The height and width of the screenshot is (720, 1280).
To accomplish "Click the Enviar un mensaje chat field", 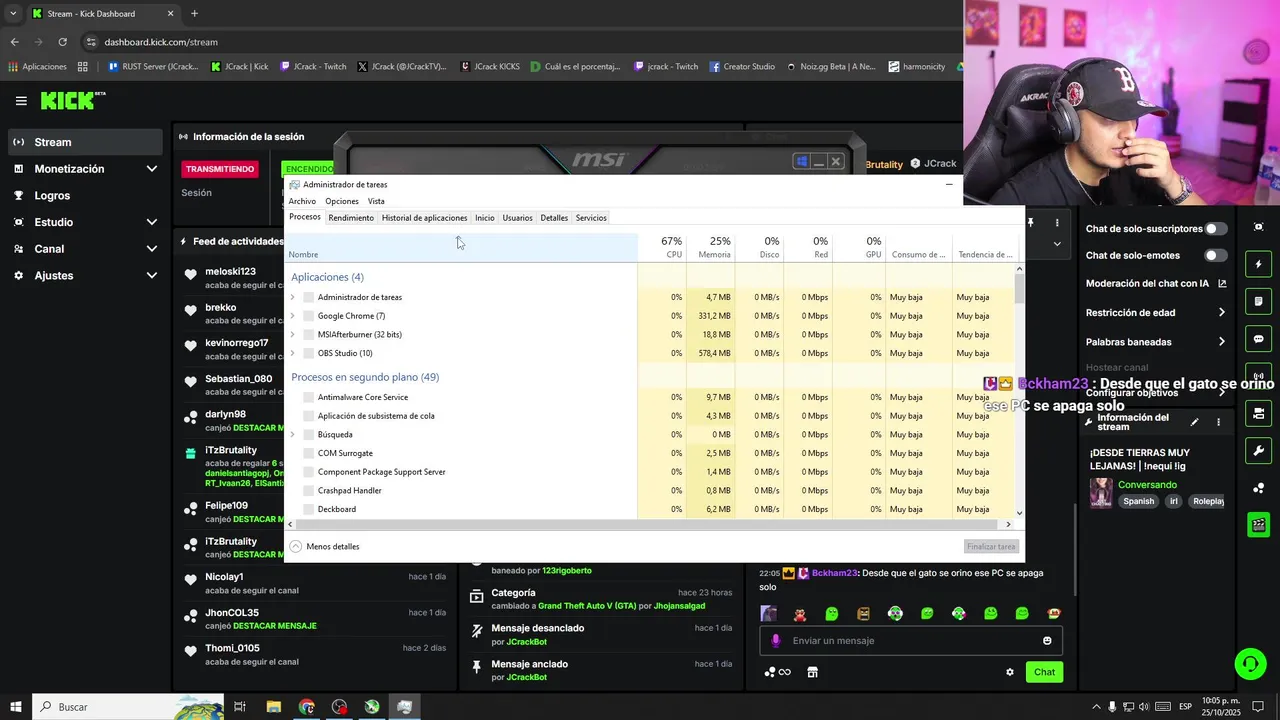I will 910,641.
